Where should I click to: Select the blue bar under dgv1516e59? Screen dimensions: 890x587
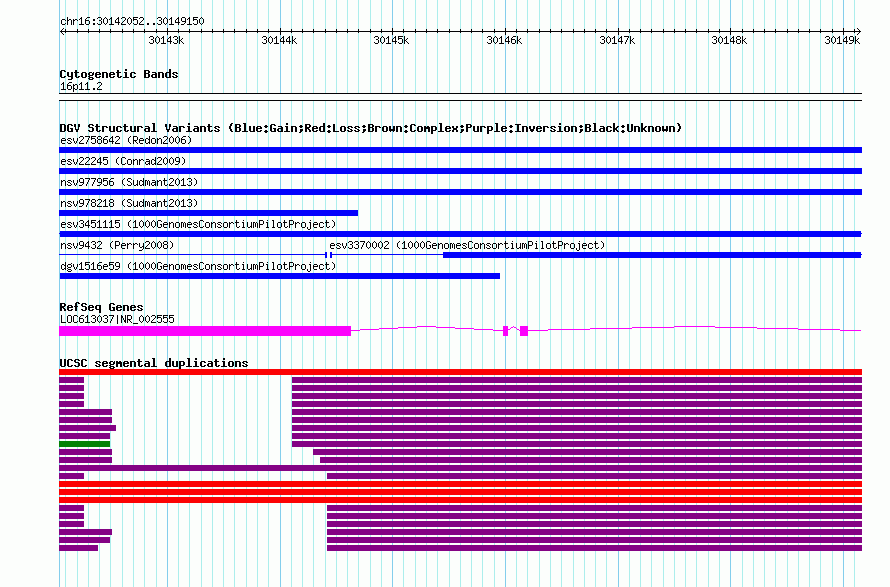(280, 276)
